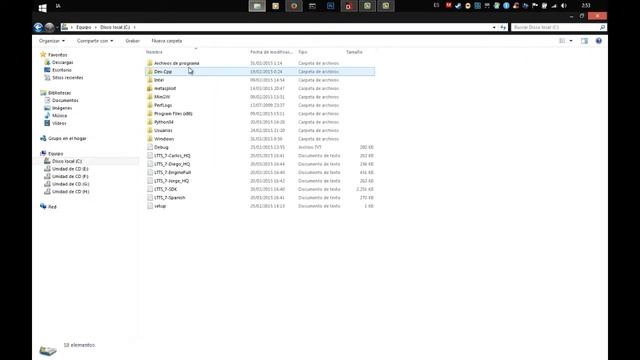The image size is (640, 360).
Task: Click the Equipo breadcrumb
Action: pos(84,27)
